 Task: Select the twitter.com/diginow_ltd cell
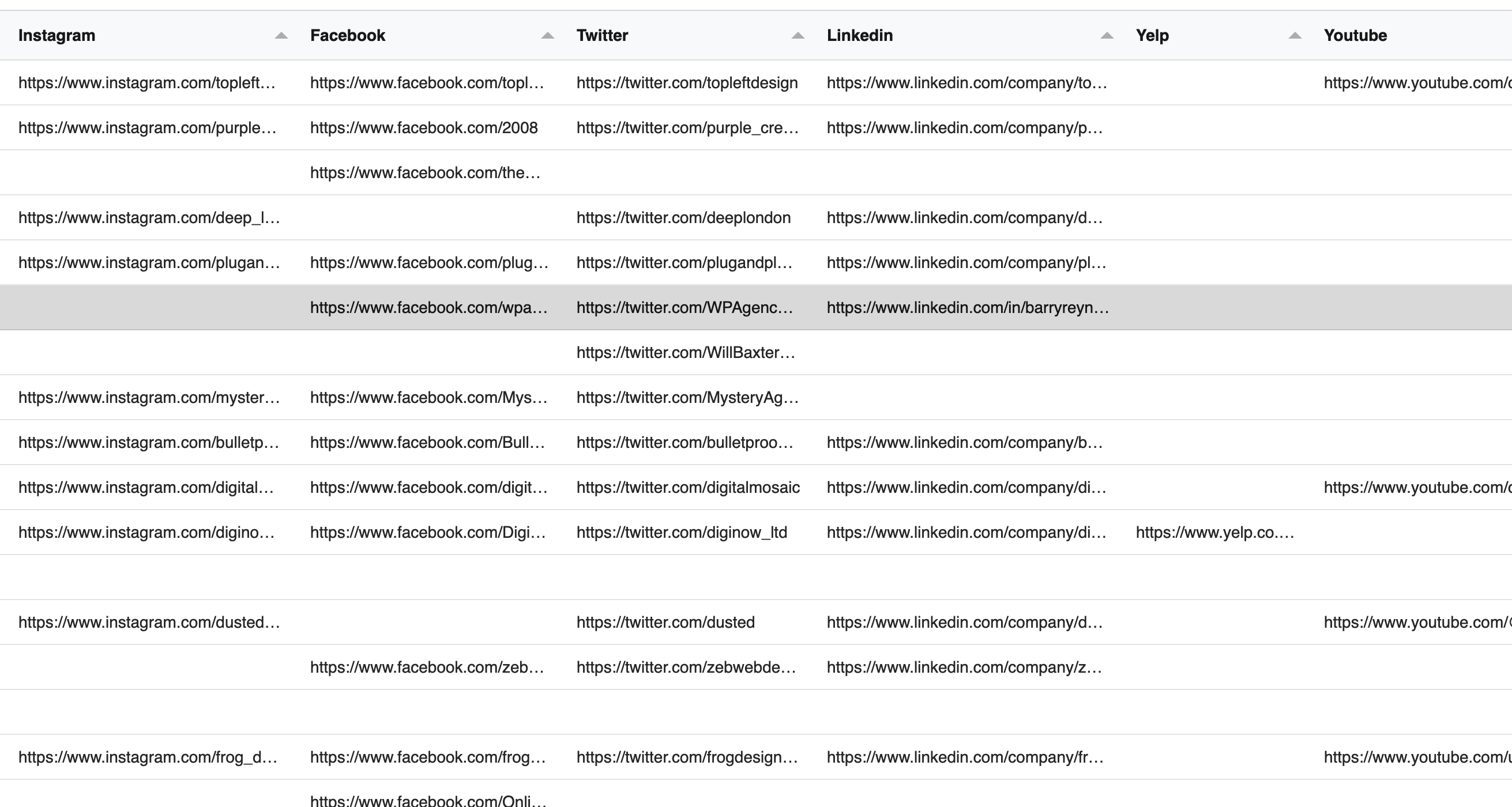pos(682,532)
